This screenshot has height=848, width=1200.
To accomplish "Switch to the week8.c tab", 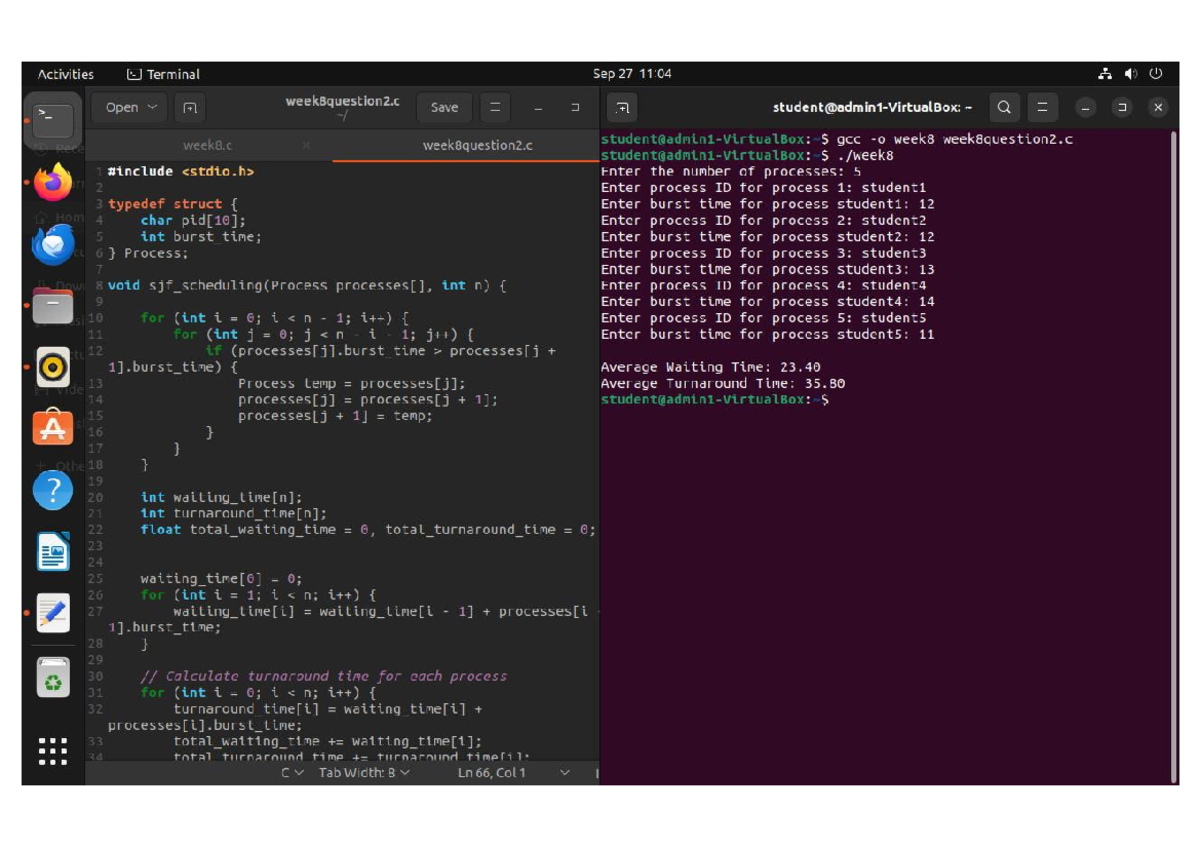I will pyautogui.click(x=207, y=146).
